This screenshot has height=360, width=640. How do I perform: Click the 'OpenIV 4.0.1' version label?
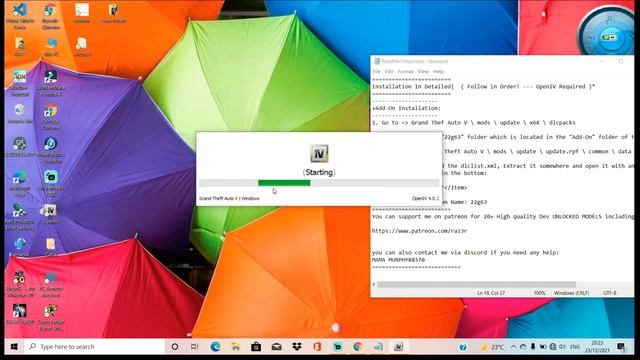point(425,198)
